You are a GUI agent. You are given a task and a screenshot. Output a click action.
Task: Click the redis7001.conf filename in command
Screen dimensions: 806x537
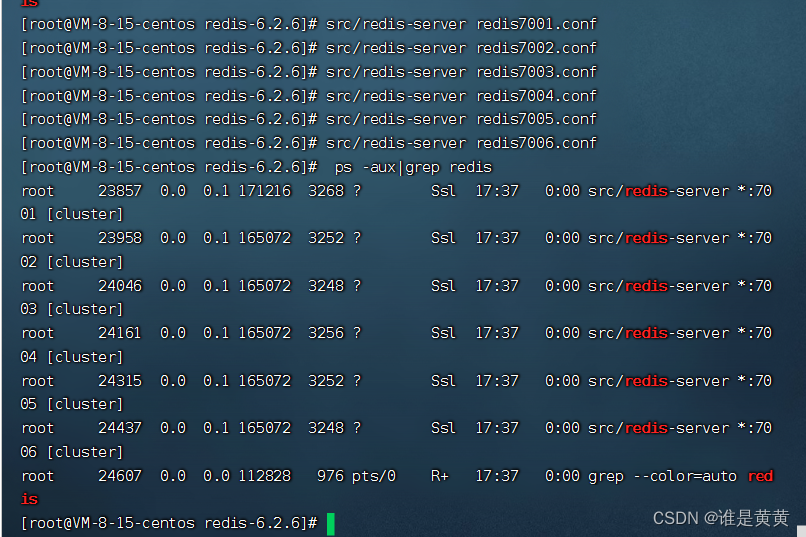[x=536, y=23]
